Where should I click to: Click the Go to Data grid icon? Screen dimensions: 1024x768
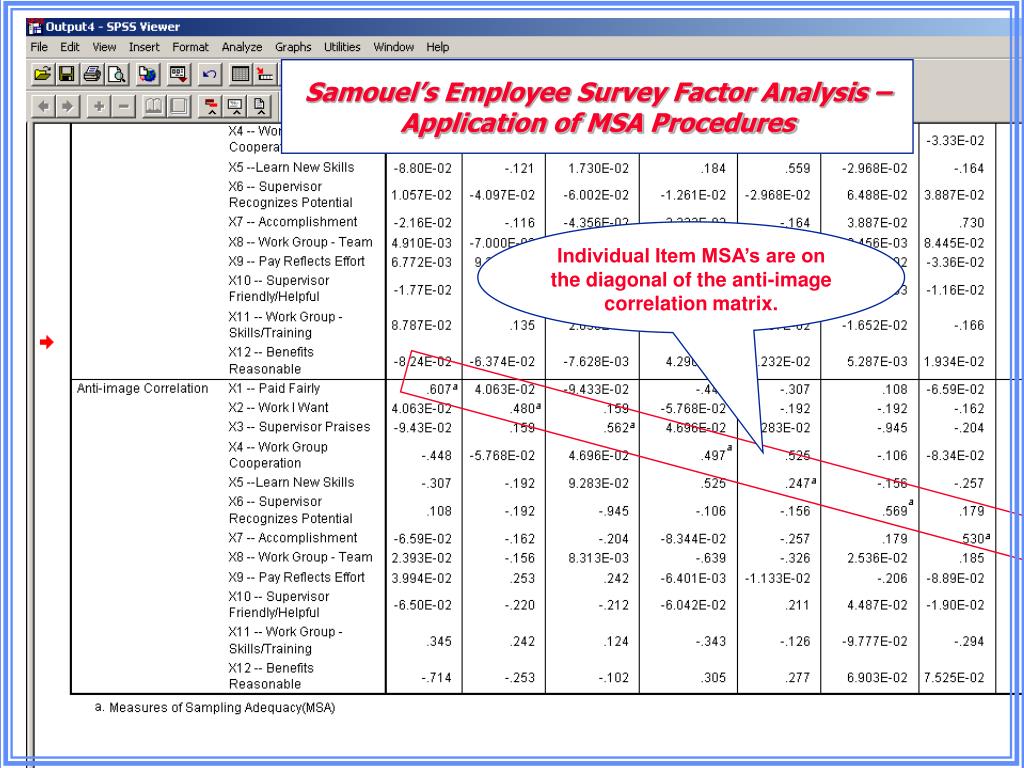[x=240, y=74]
